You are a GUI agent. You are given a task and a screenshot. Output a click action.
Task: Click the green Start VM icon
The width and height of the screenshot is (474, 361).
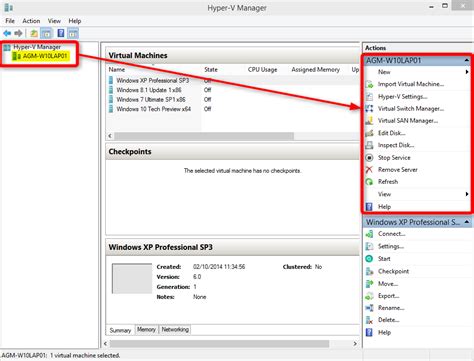click(x=369, y=259)
